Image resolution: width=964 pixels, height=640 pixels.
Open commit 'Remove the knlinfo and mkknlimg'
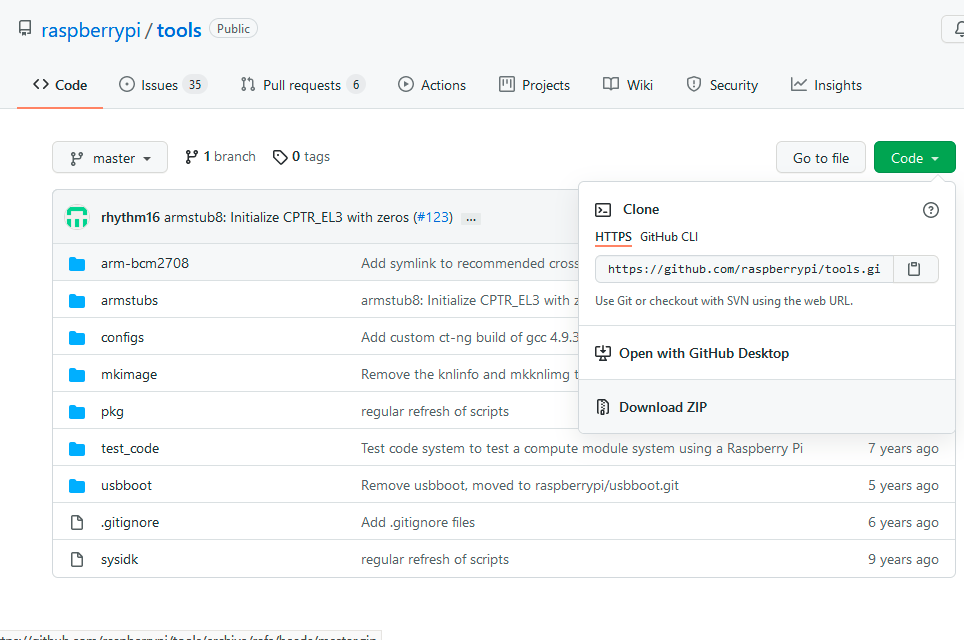click(470, 374)
